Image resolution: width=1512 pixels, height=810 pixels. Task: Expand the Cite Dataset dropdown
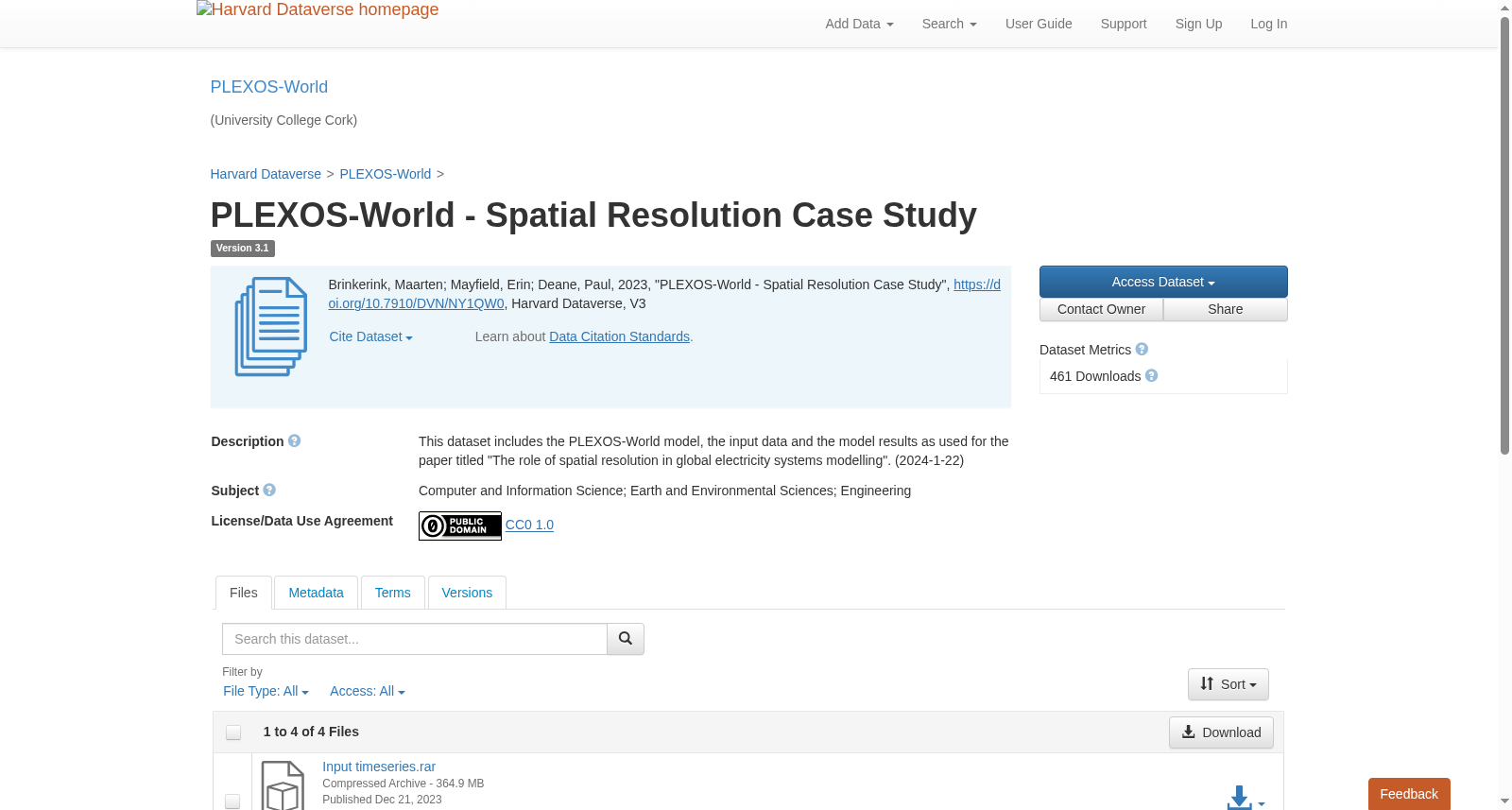tap(370, 336)
